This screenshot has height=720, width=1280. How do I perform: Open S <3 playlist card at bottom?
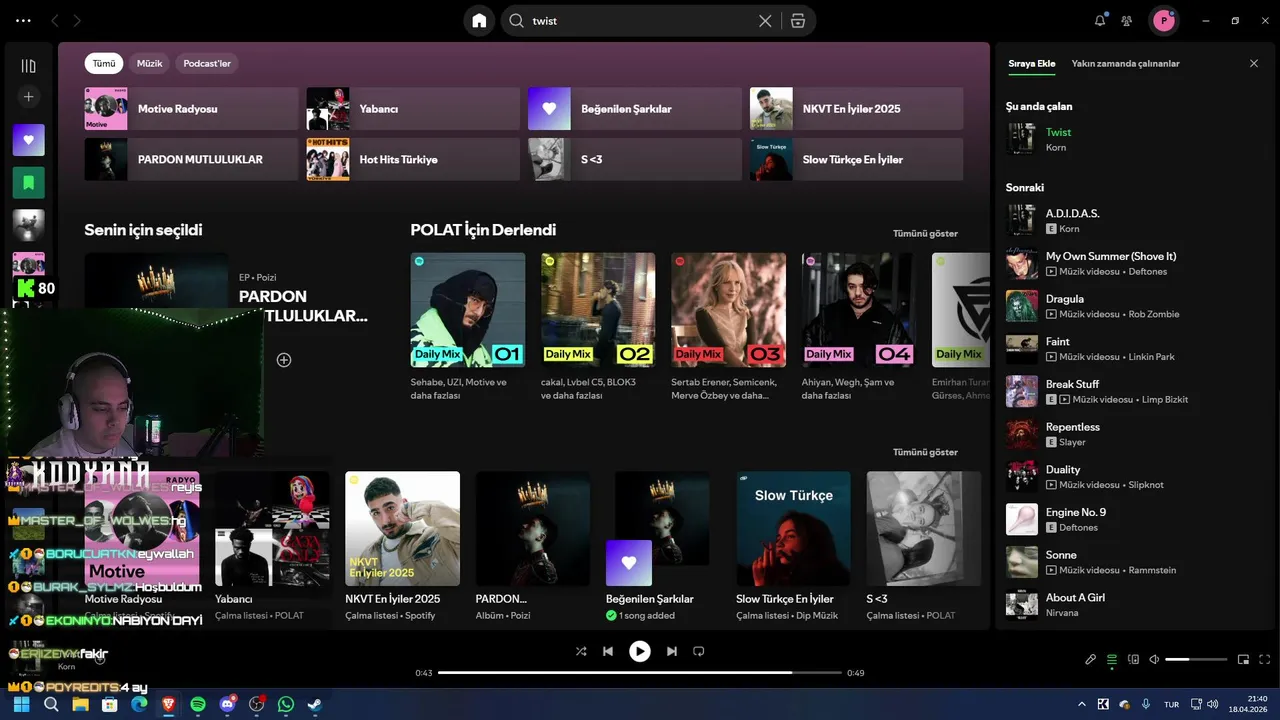point(923,546)
